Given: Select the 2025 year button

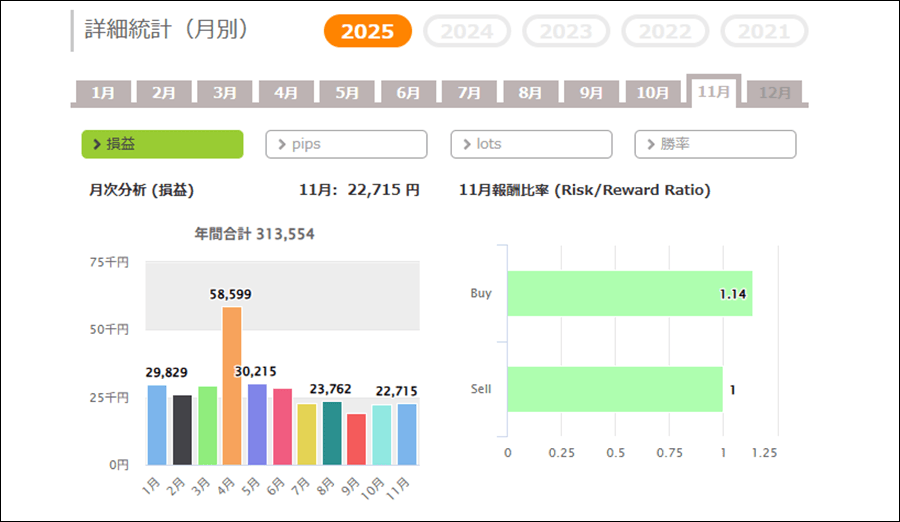Looking at the screenshot, I should click(367, 31).
